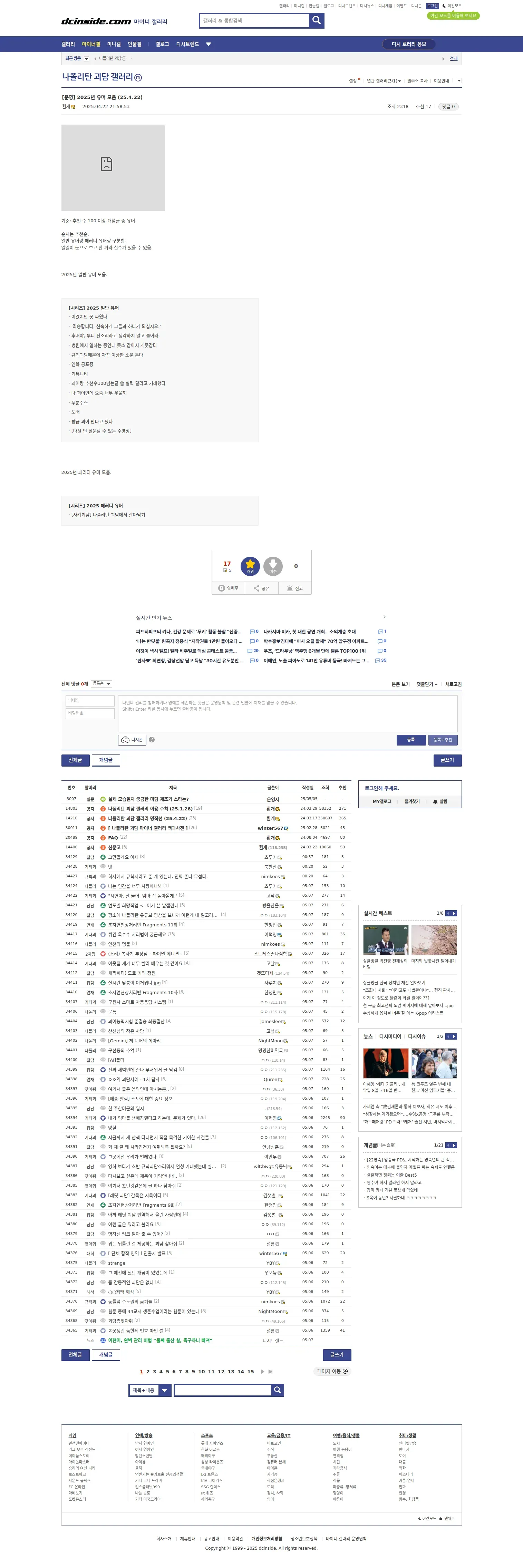
Task: Click the 등록+추천 button
Action: [443, 740]
